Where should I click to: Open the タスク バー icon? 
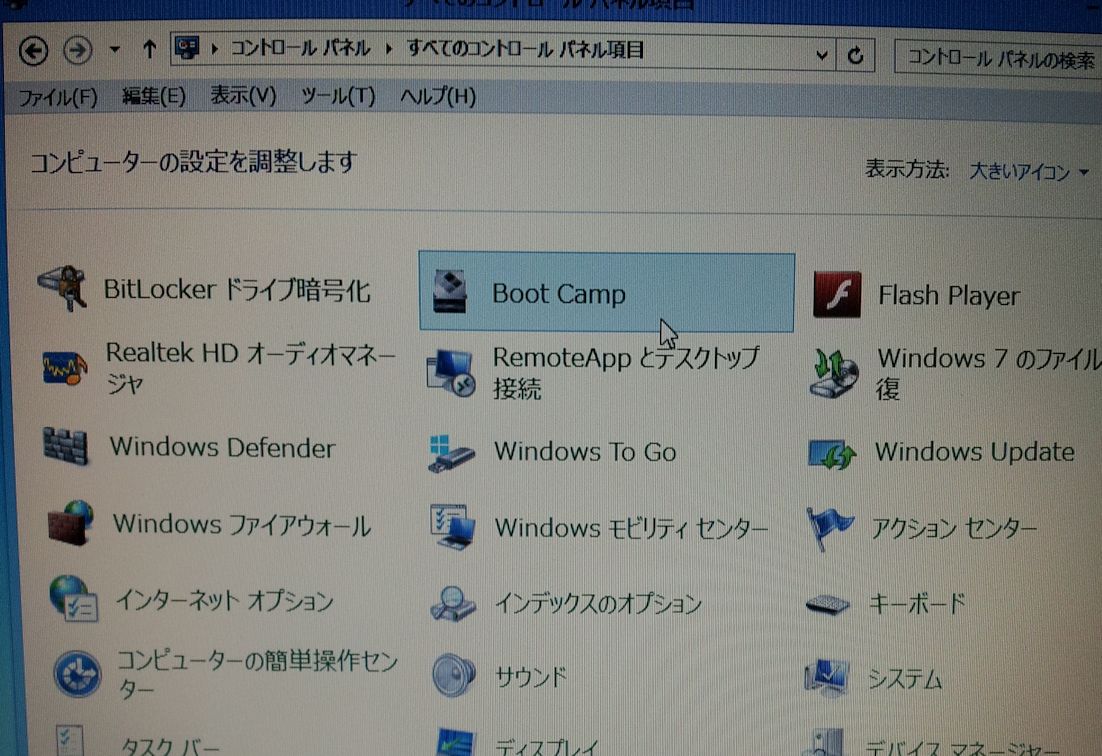pyautogui.click(x=72, y=741)
